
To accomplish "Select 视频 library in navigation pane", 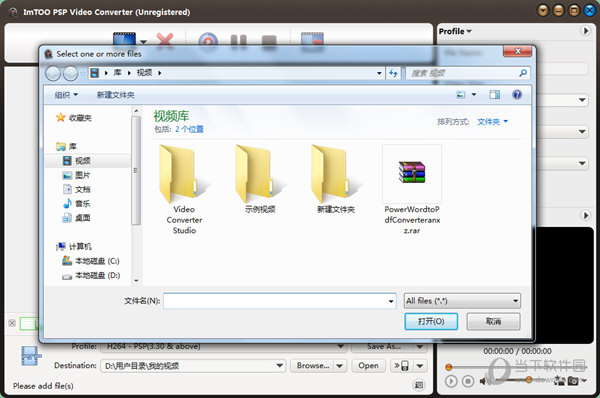I will coord(77,161).
